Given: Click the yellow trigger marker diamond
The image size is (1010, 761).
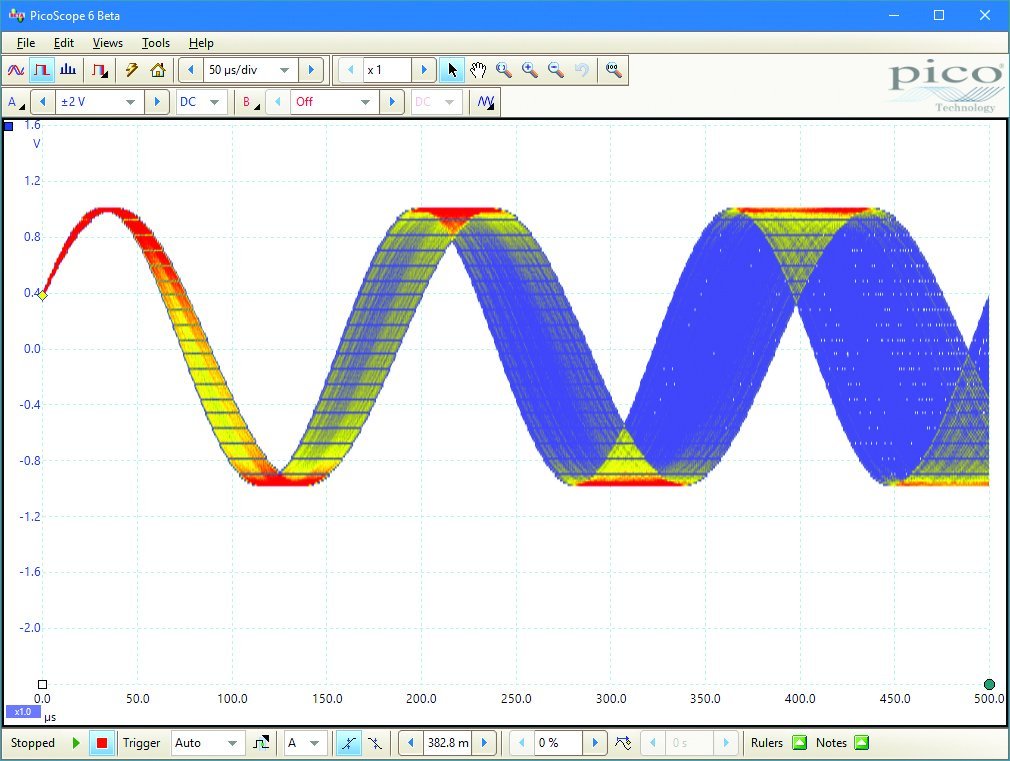Looking at the screenshot, I should [x=42, y=295].
